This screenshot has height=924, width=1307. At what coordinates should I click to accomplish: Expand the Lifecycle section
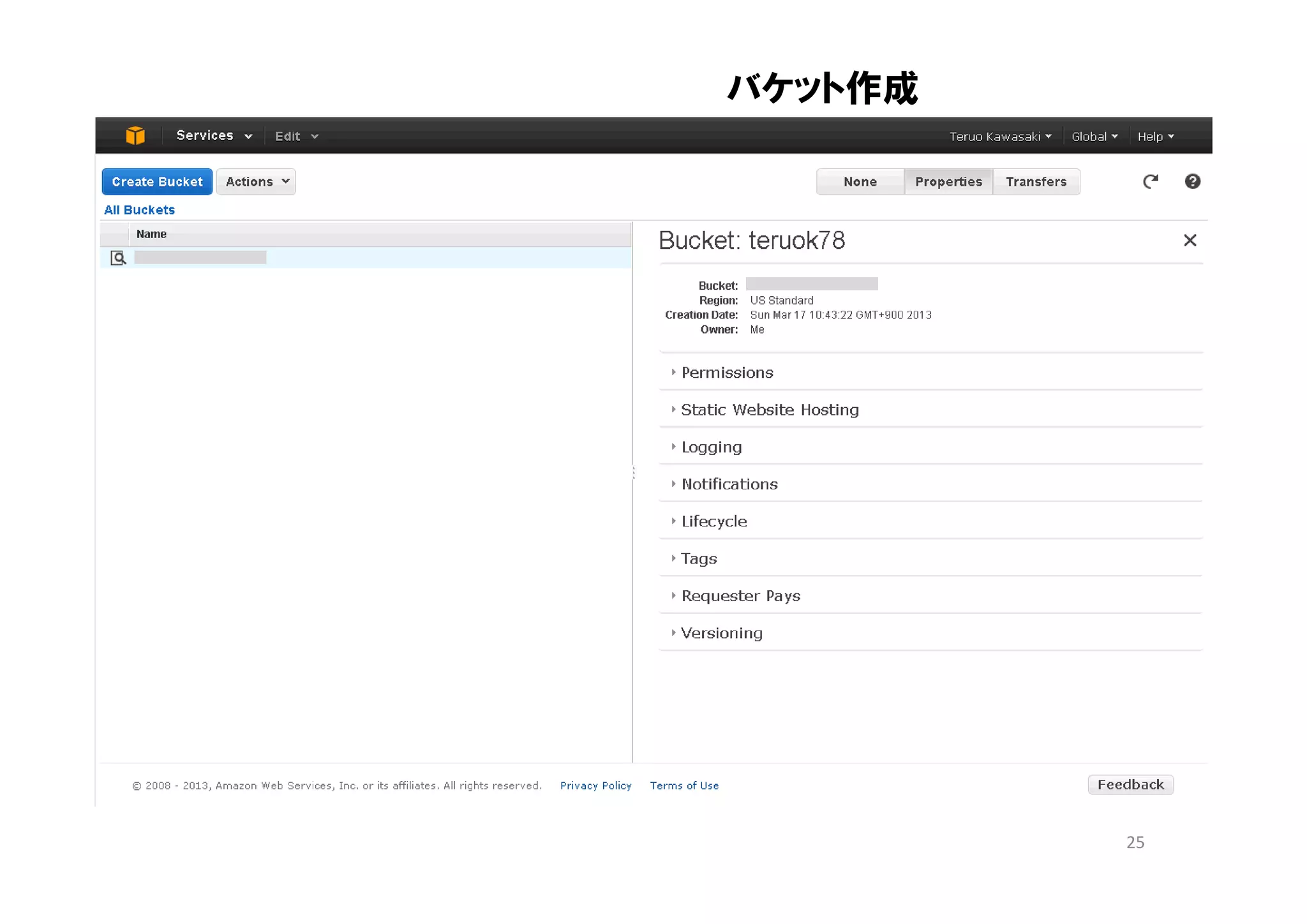pyautogui.click(x=930, y=521)
